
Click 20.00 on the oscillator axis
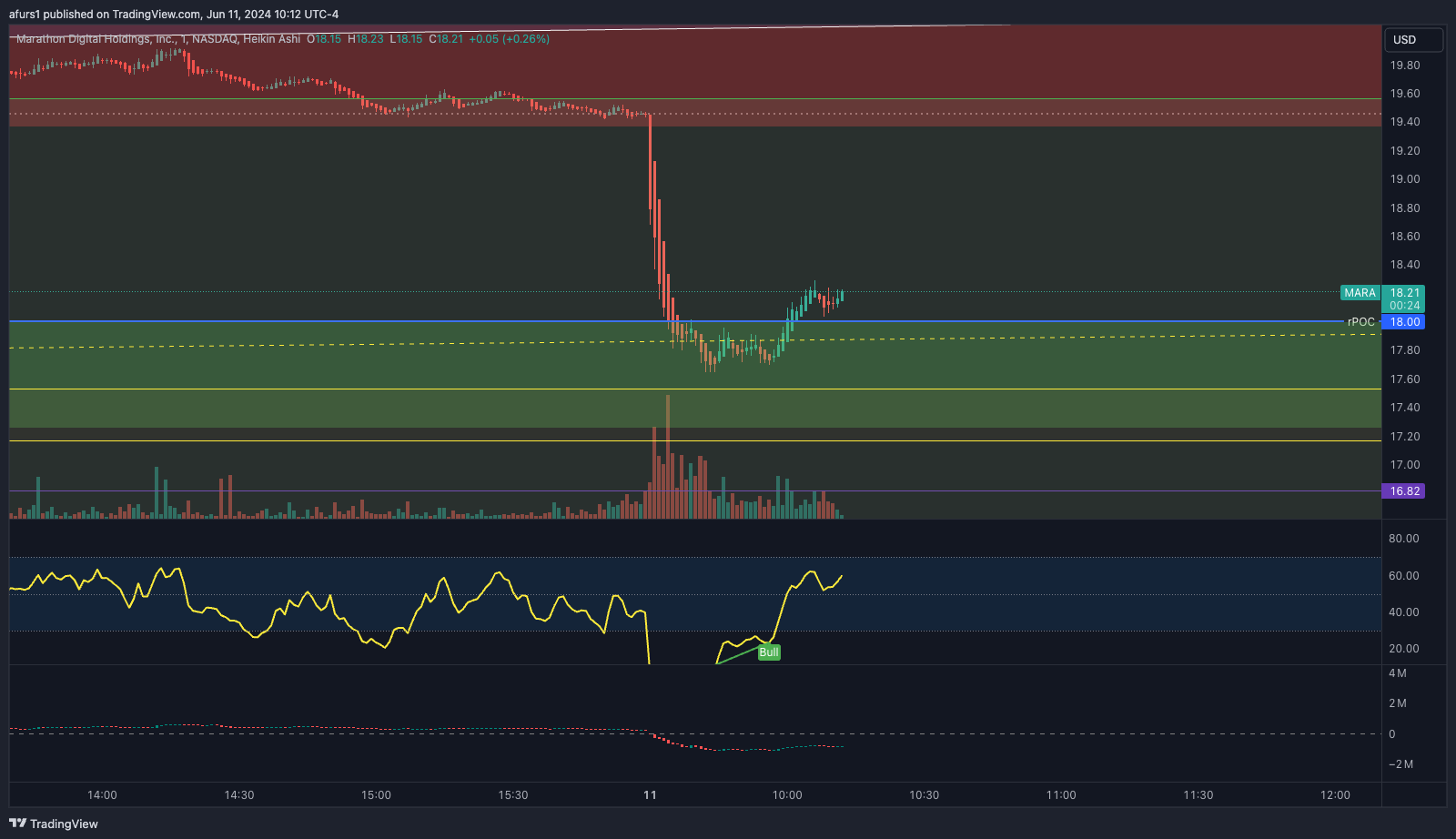(1404, 649)
